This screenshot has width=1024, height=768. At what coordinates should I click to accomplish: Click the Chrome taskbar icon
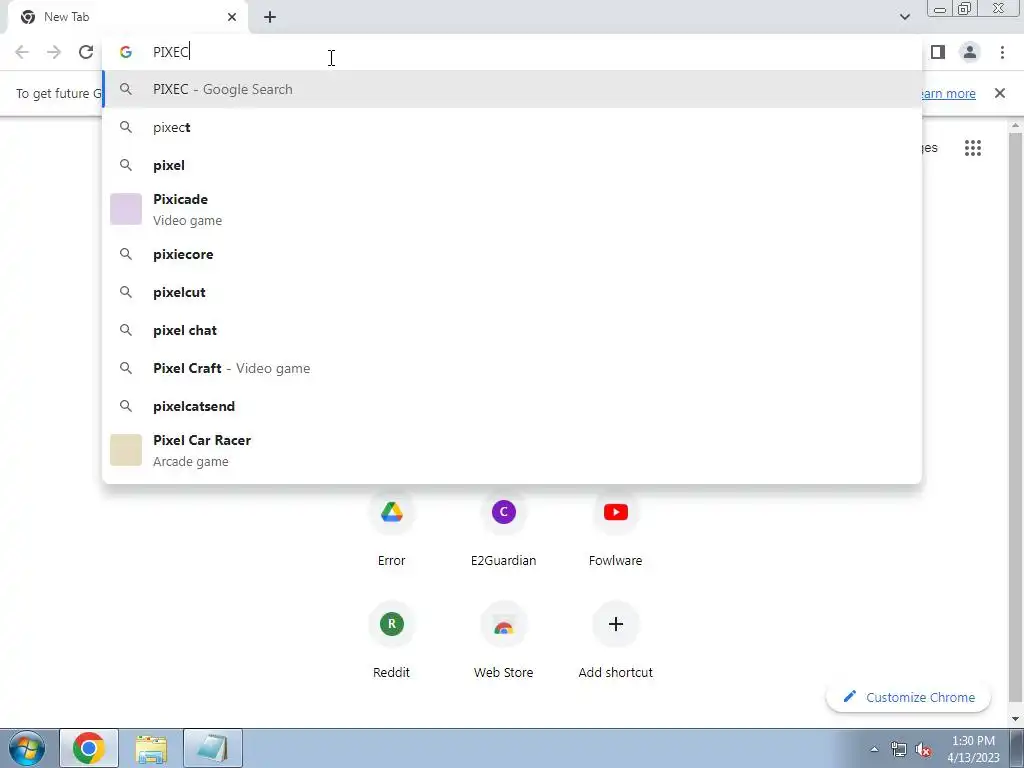(x=89, y=748)
